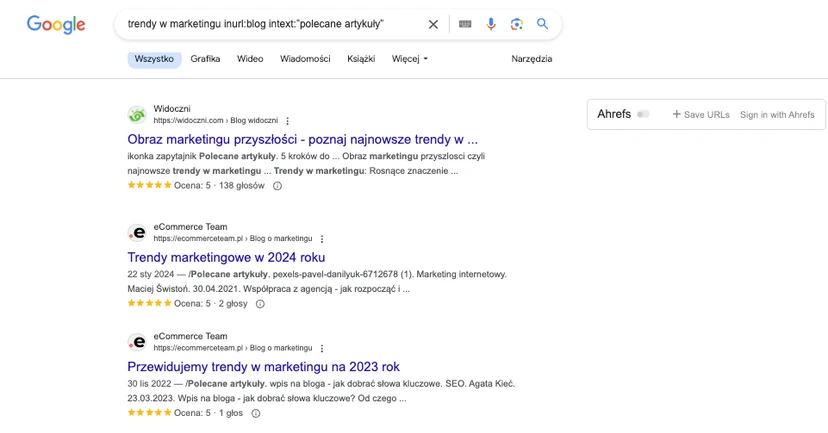Click info icon next to 2 głosy
Screen dimensions: 828x433
coord(260,304)
